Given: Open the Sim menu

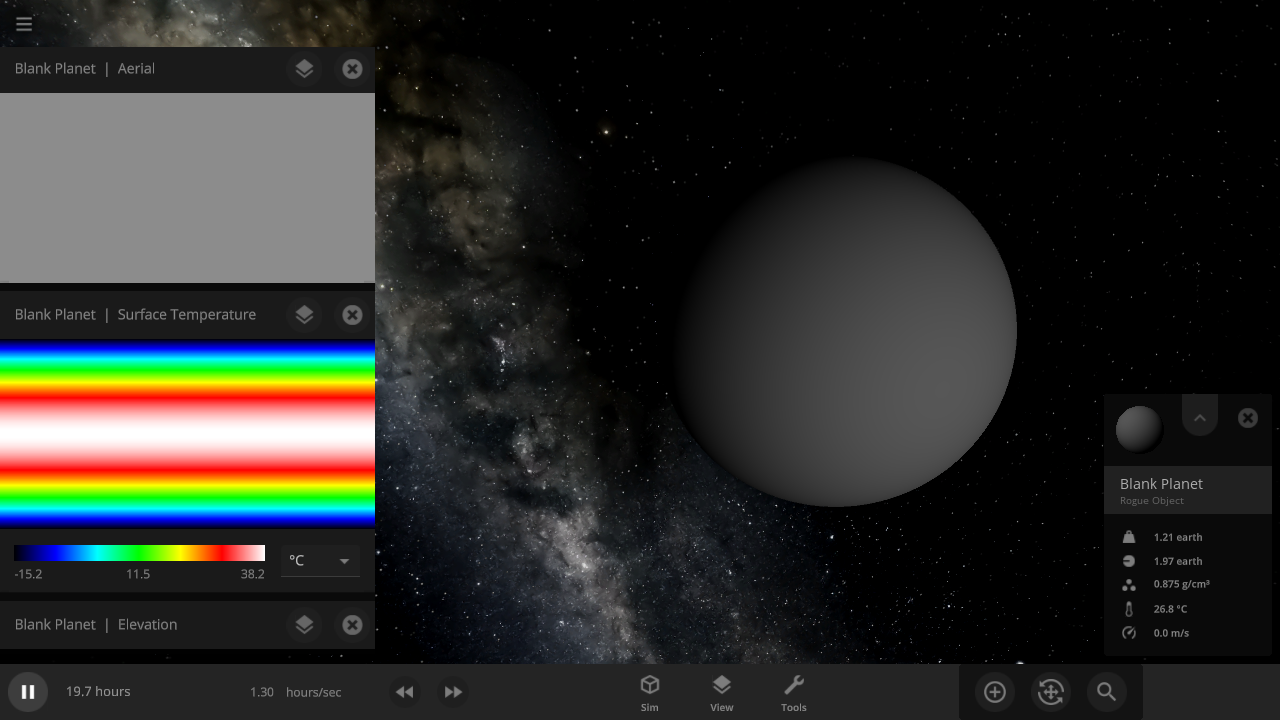Looking at the screenshot, I should click(650, 692).
